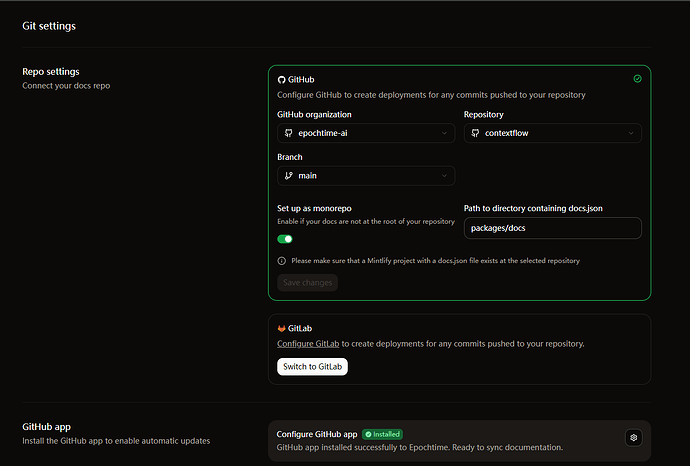Open the Configure GitLab link
The image size is (690, 466).
tap(308, 344)
